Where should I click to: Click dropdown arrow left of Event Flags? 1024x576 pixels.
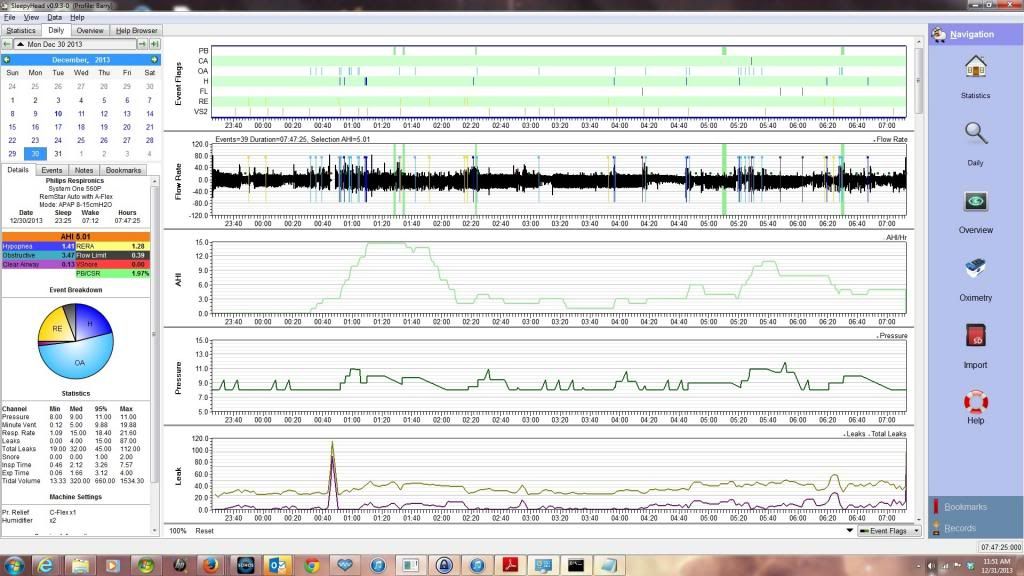(x=850, y=531)
